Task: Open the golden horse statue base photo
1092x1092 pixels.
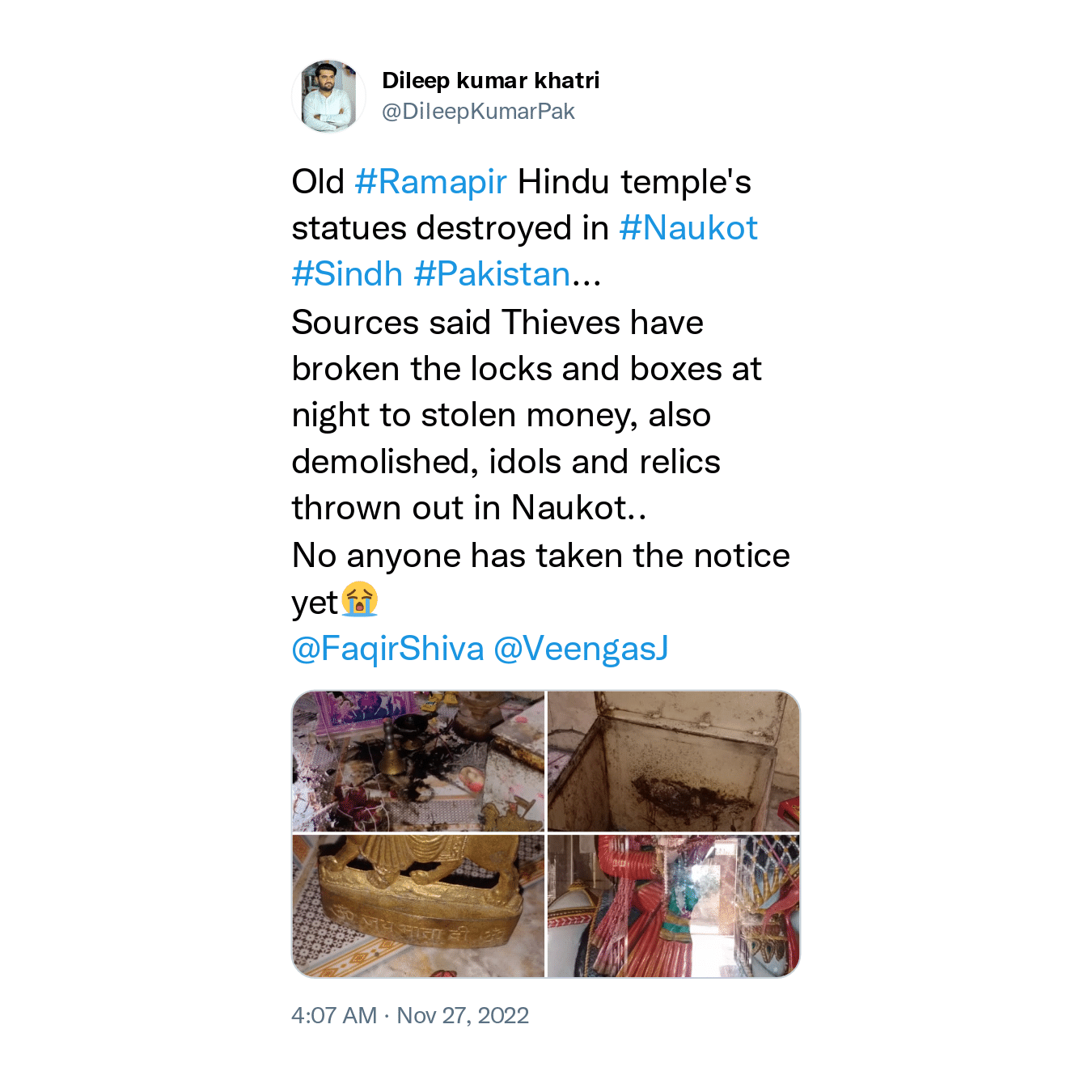Action: tap(418, 906)
